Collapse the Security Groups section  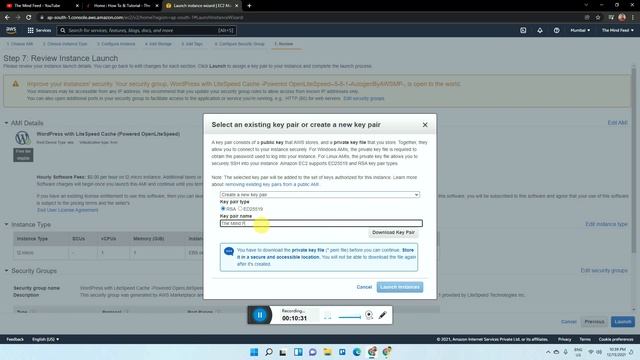[x=6, y=271]
